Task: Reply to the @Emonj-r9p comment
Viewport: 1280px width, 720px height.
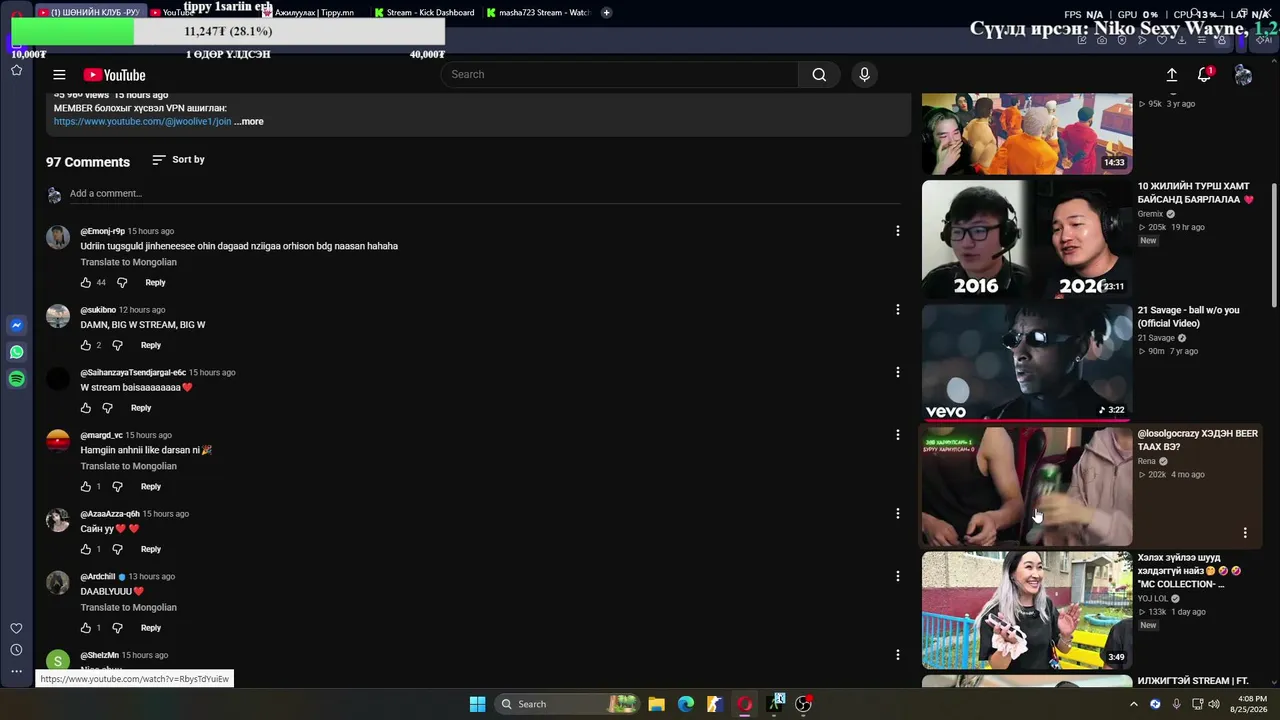Action: tap(155, 283)
